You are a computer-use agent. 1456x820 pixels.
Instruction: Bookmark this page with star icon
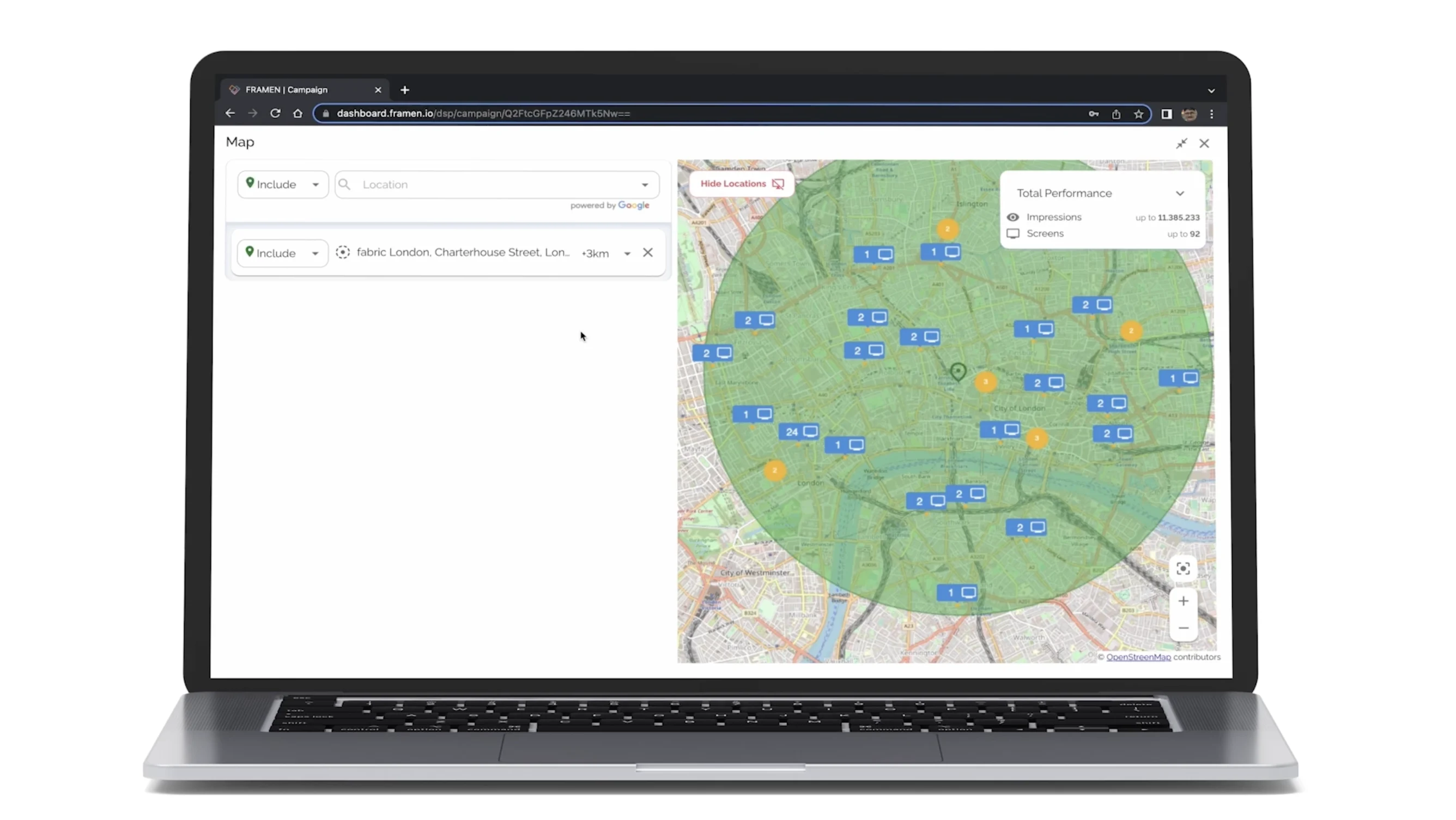1138,114
